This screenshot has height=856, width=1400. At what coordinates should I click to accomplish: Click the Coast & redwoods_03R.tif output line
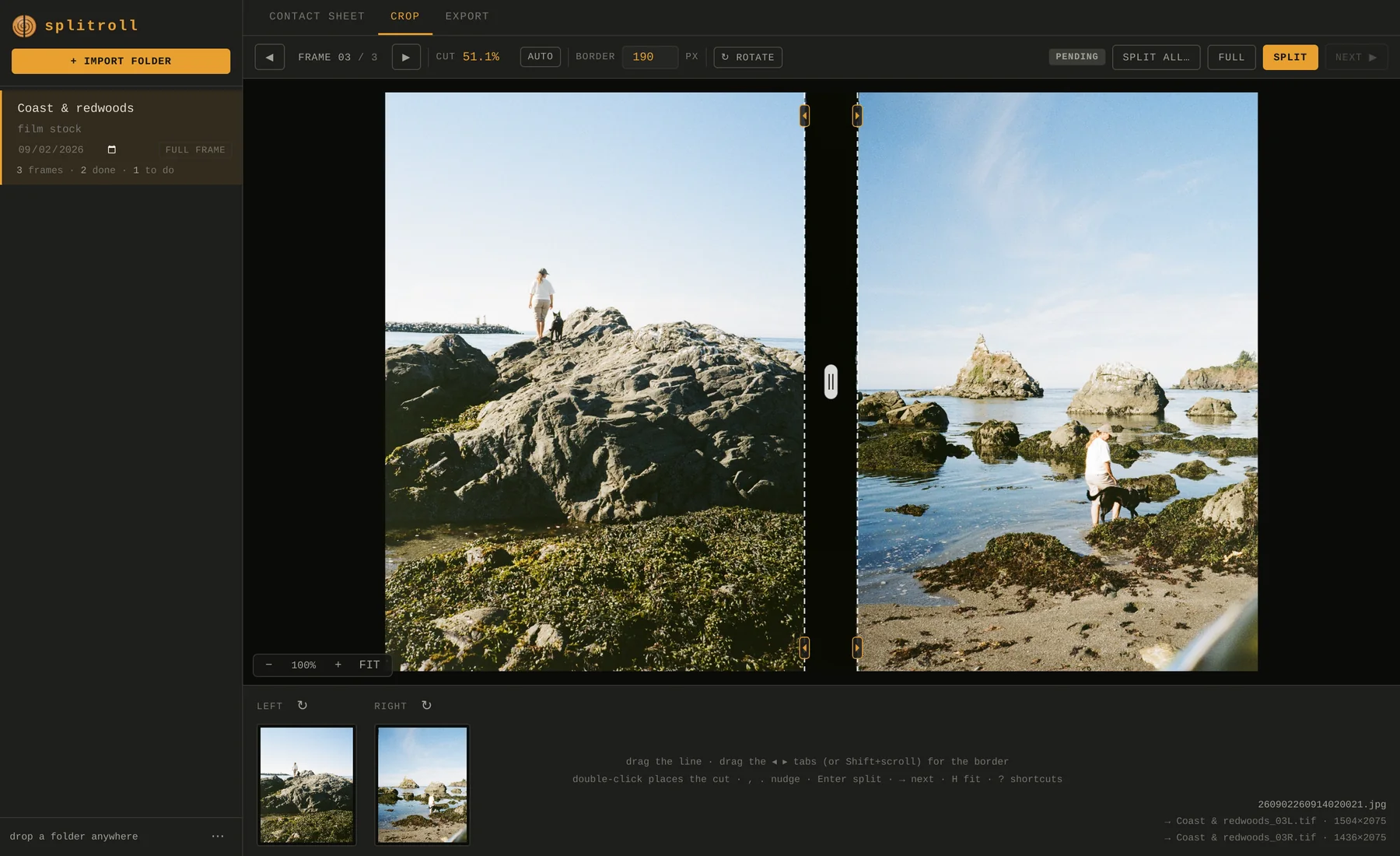[x=1275, y=837]
